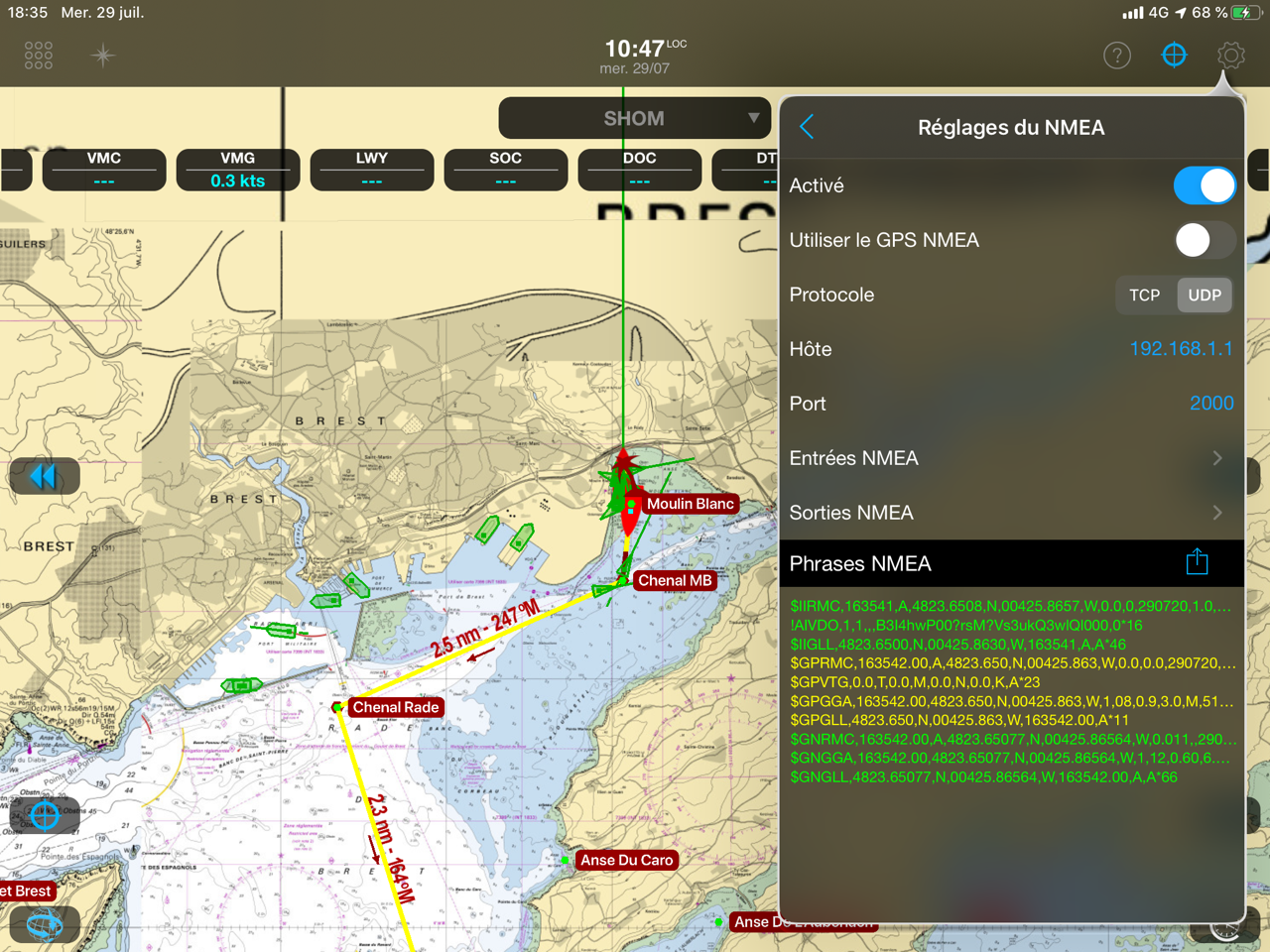Share the NMEA sentences log
The width and height of the screenshot is (1270, 952).
pos(1197,562)
